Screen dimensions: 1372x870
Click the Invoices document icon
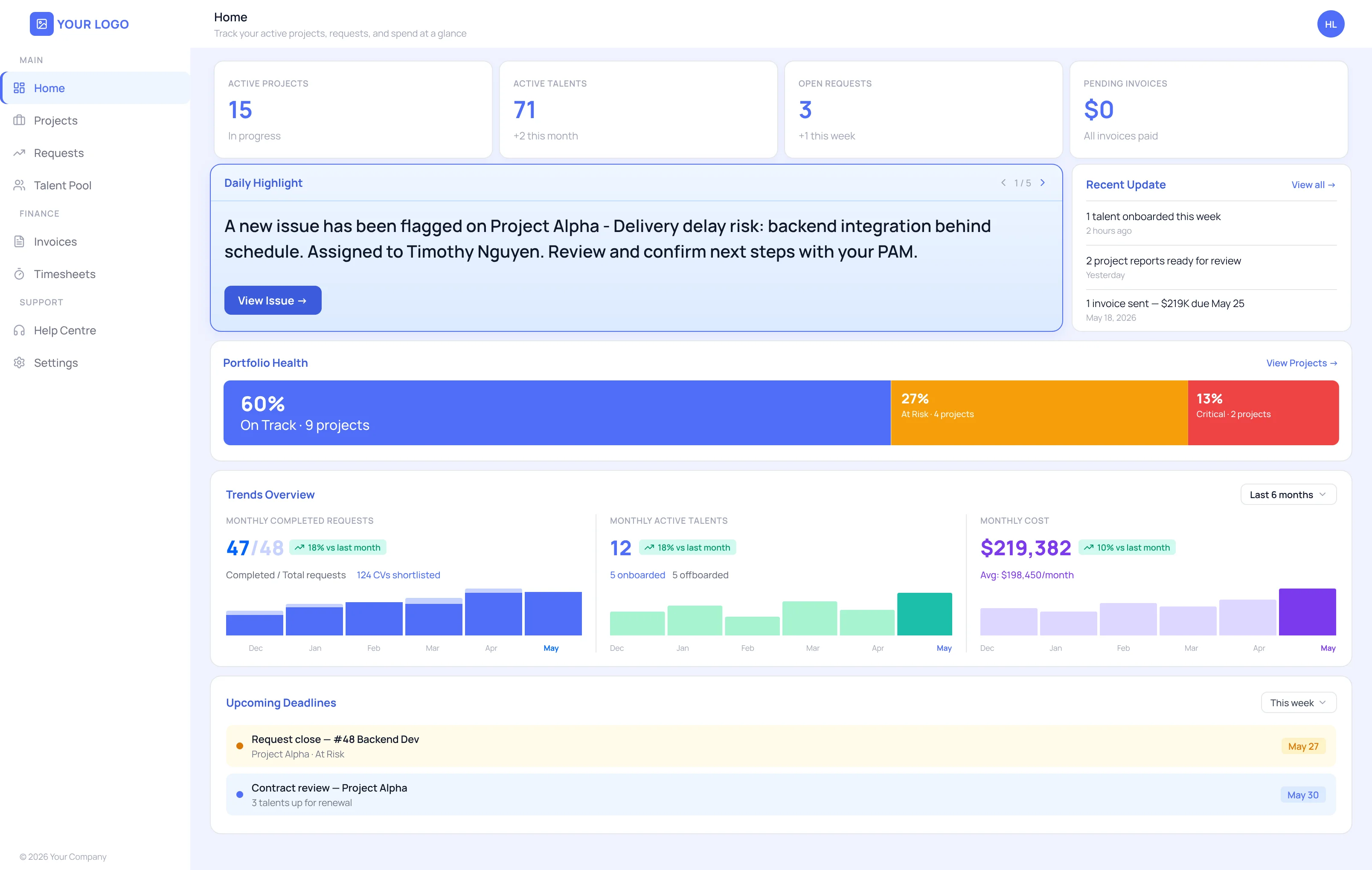point(19,241)
